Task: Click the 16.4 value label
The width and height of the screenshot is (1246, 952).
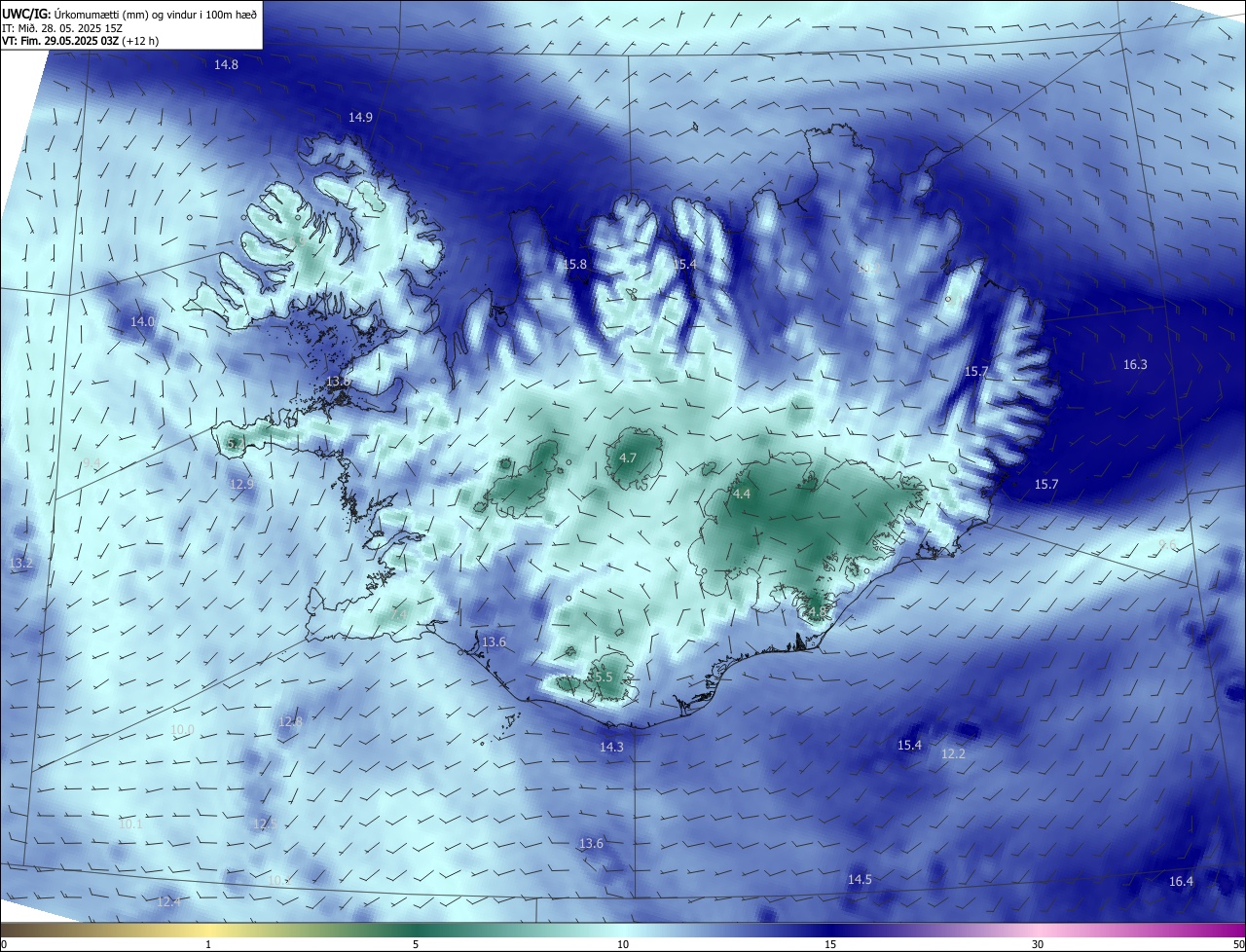Action: click(1181, 881)
